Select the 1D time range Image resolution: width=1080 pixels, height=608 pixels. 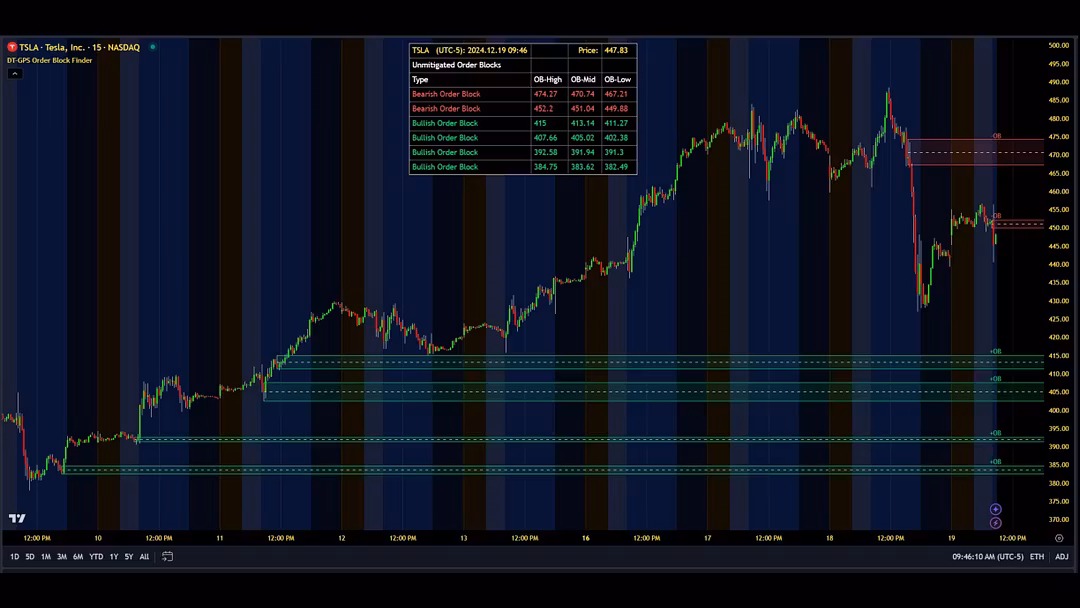15,556
